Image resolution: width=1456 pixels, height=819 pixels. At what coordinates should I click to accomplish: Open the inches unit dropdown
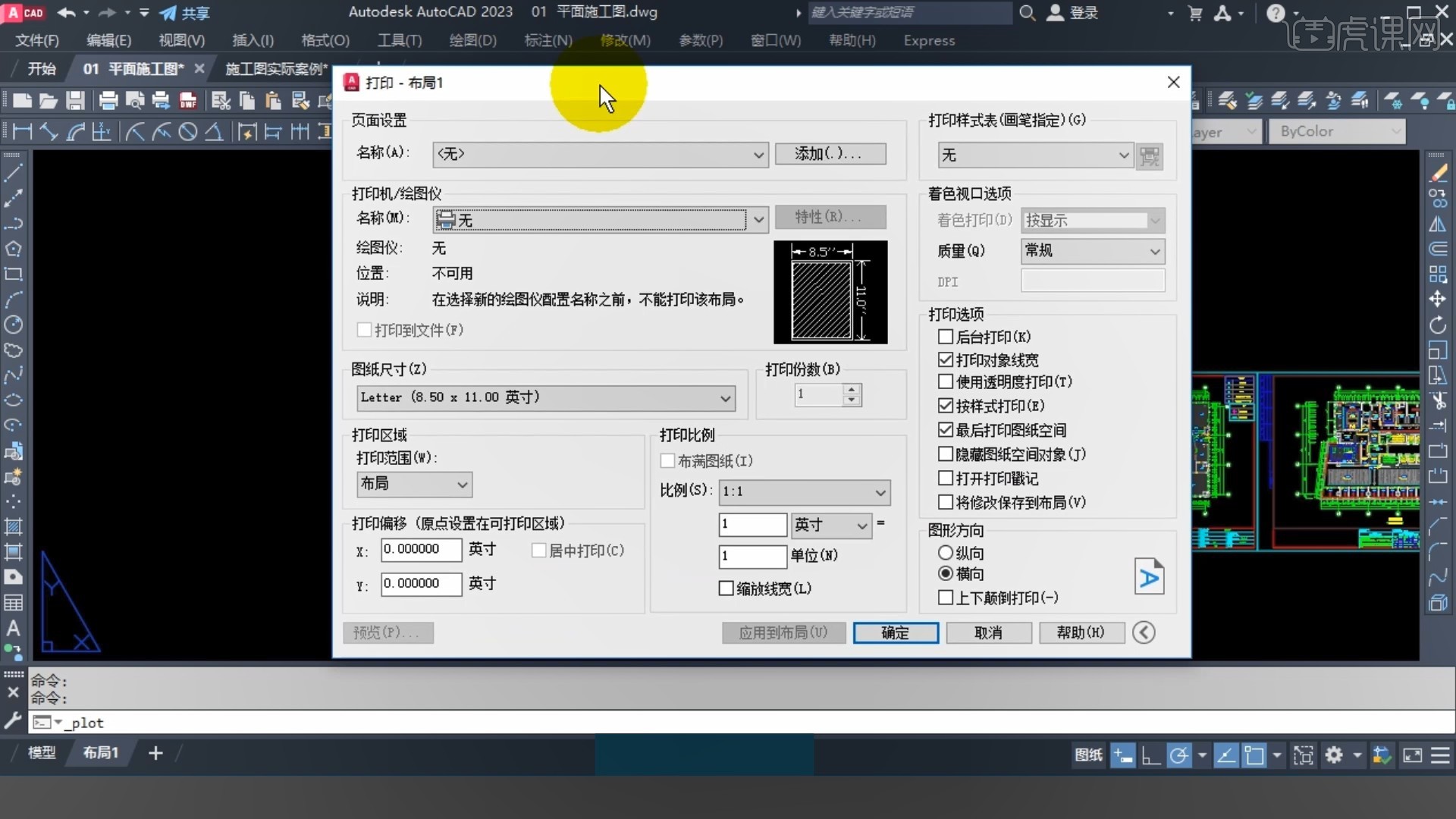pyautogui.click(x=832, y=525)
